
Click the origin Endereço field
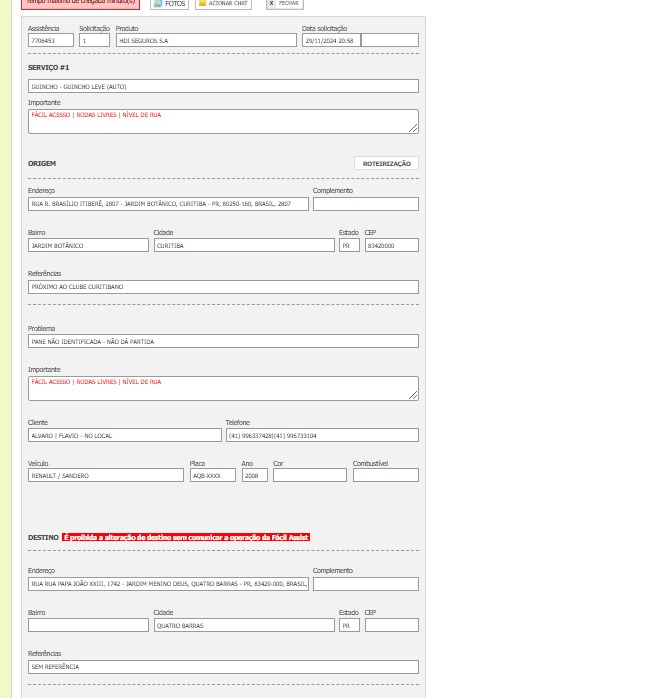pyautogui.click(x=168, y=204)
